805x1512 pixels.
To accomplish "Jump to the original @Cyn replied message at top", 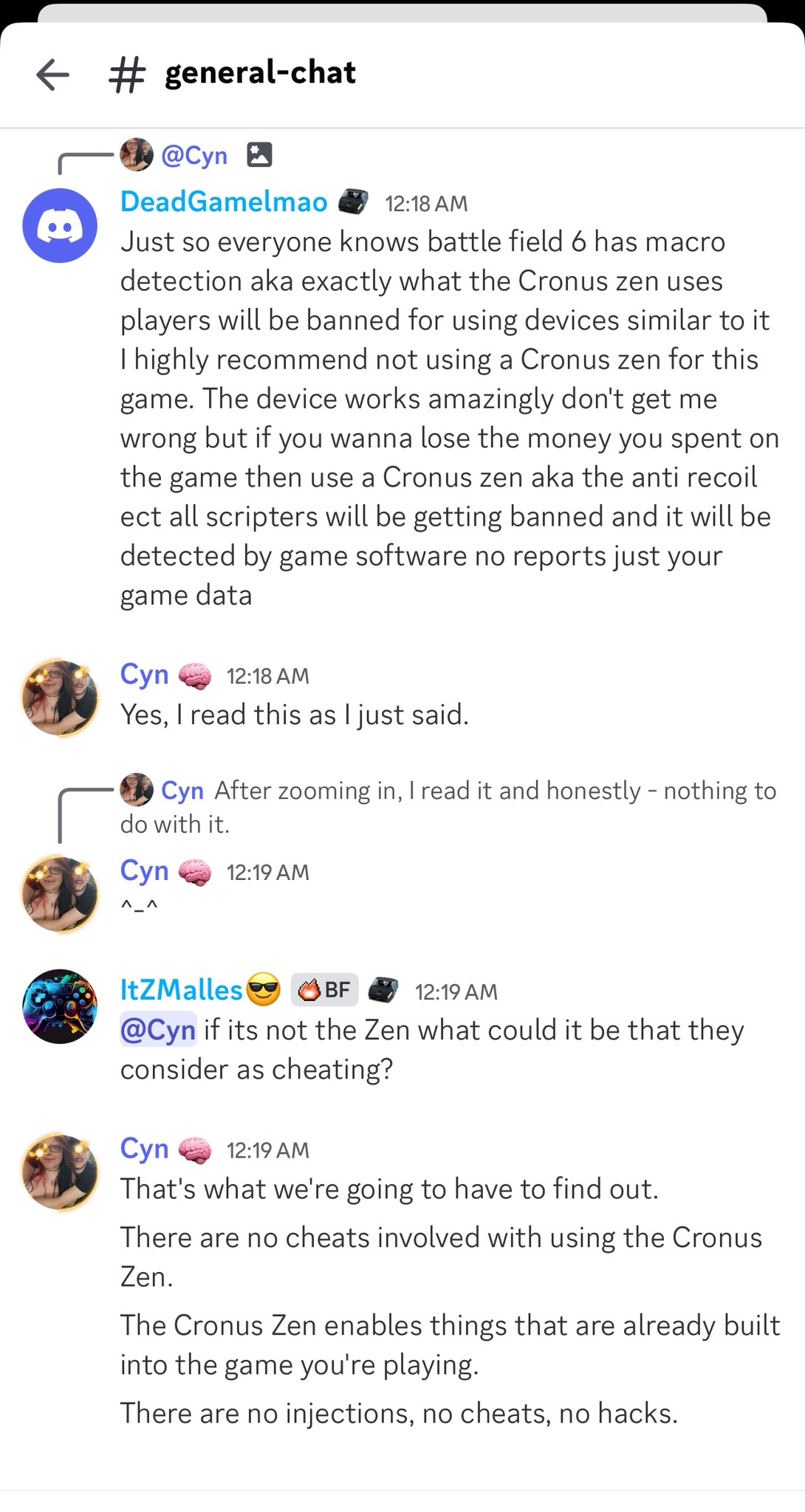I will coord(196,155).
